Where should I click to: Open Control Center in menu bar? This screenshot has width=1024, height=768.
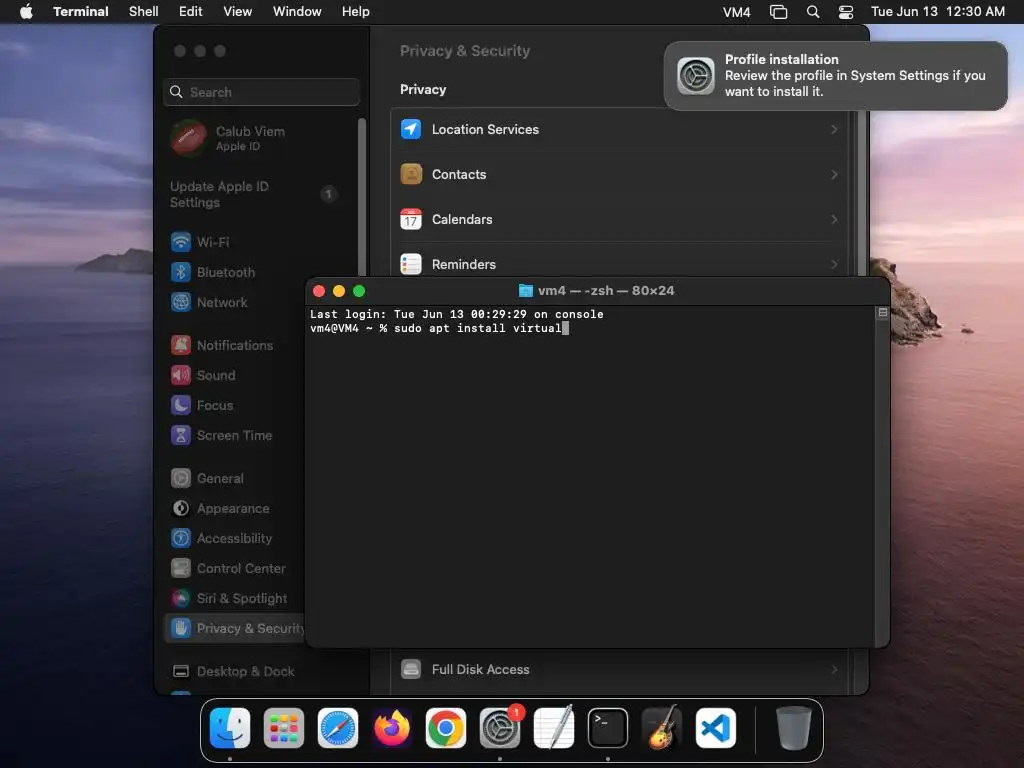[846, 11]
